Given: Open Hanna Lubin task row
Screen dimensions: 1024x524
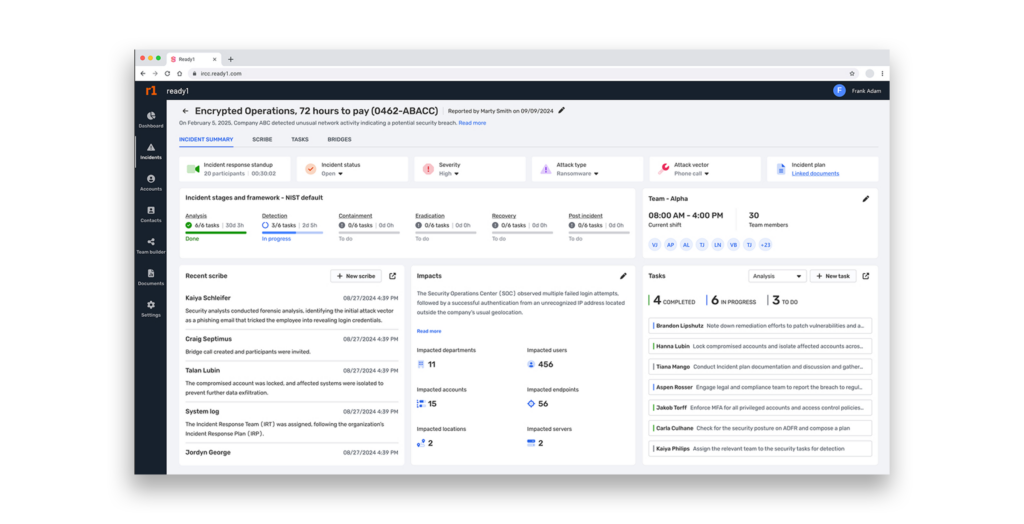Looking at the screenshot, I should point(760,346).
